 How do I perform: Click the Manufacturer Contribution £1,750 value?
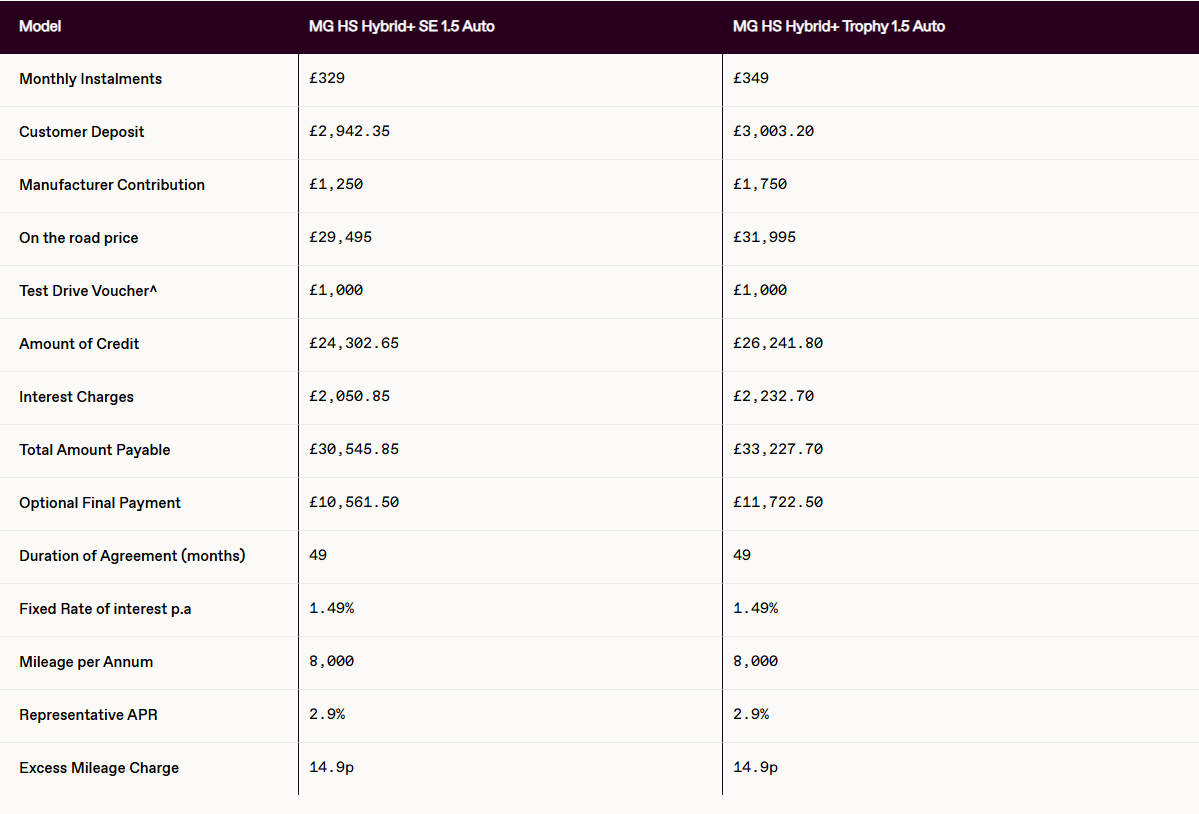[x=760, y=184]
